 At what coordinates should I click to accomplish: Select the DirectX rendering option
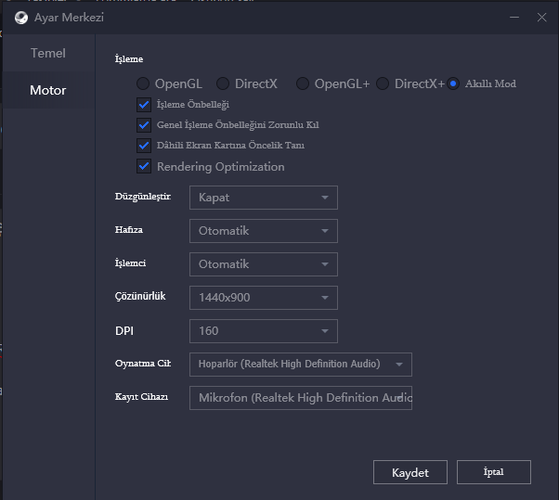pyautogui.click(x=223, y=84)
